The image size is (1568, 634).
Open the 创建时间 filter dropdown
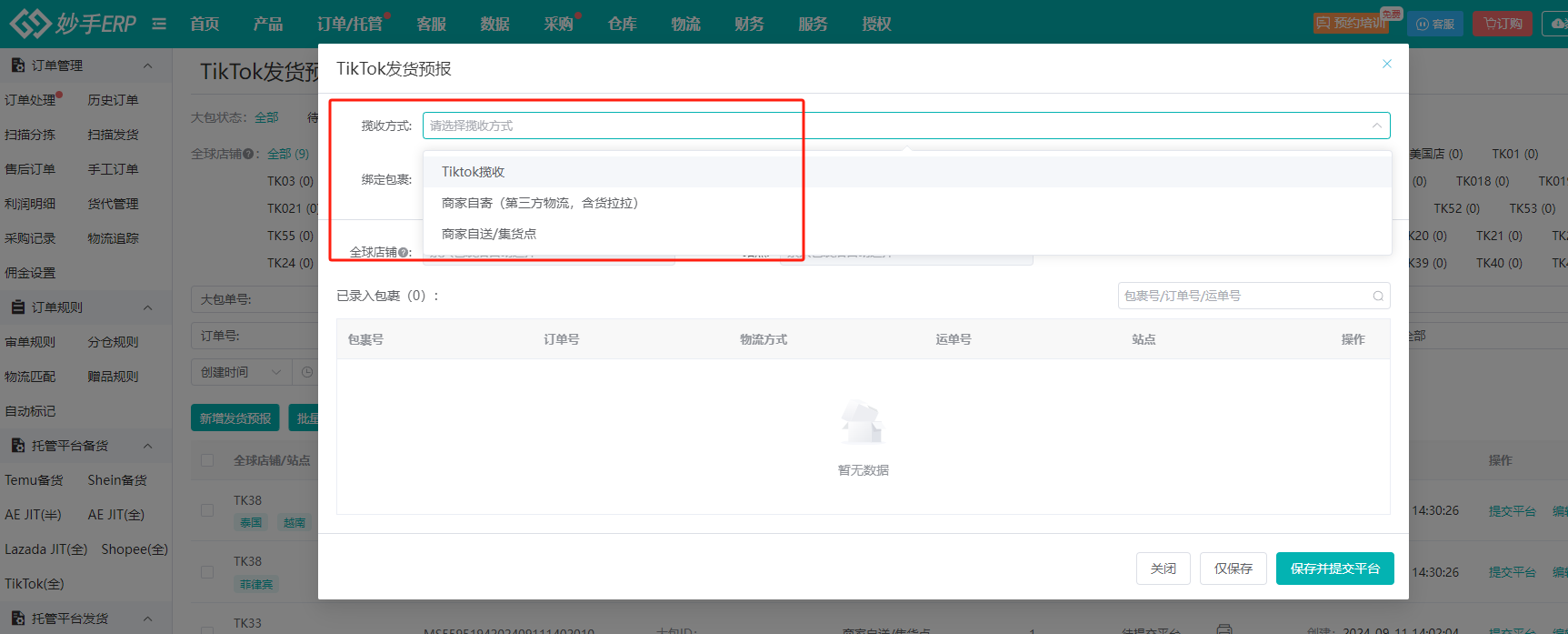(x=241, y=372)
